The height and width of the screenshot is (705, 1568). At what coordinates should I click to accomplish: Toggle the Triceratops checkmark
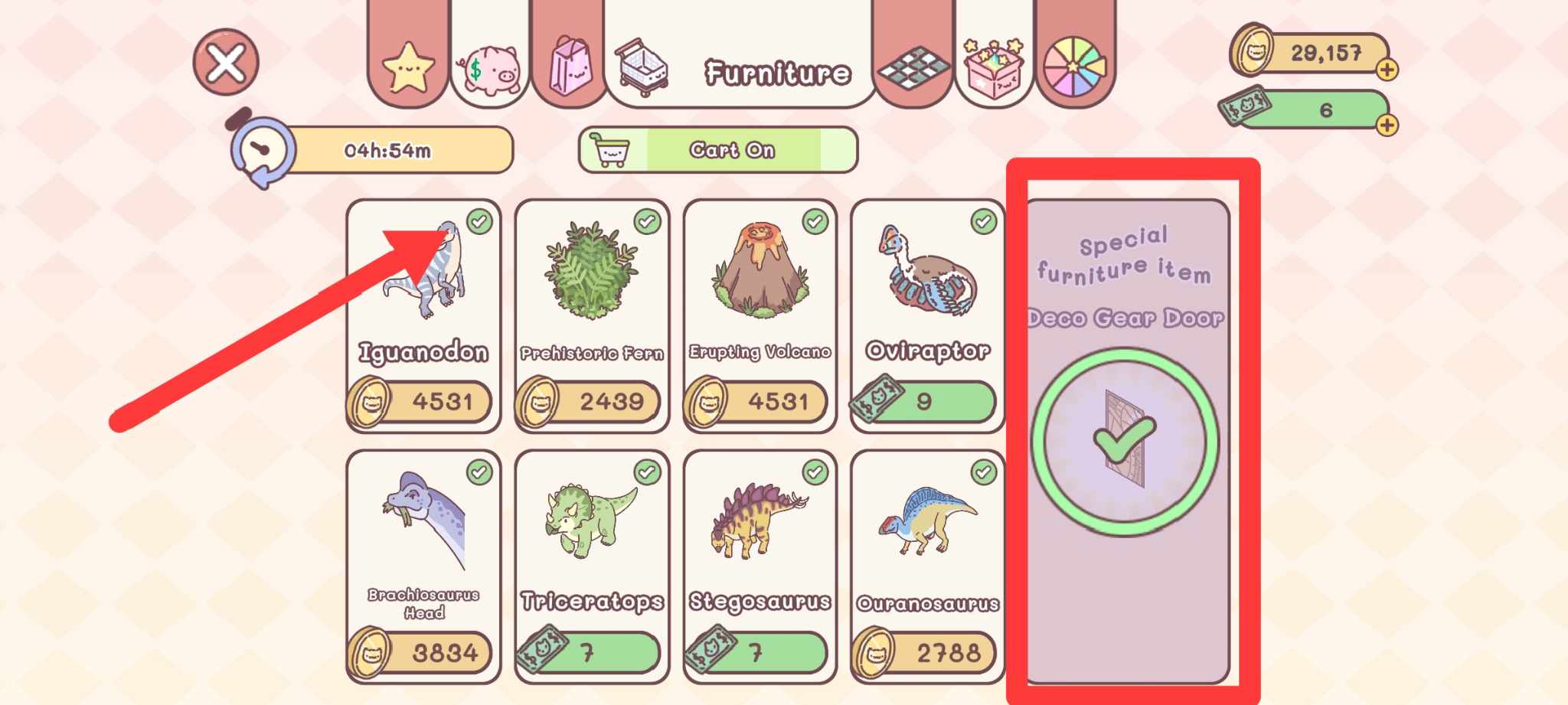pyautogui.click(x=648, y=472)
